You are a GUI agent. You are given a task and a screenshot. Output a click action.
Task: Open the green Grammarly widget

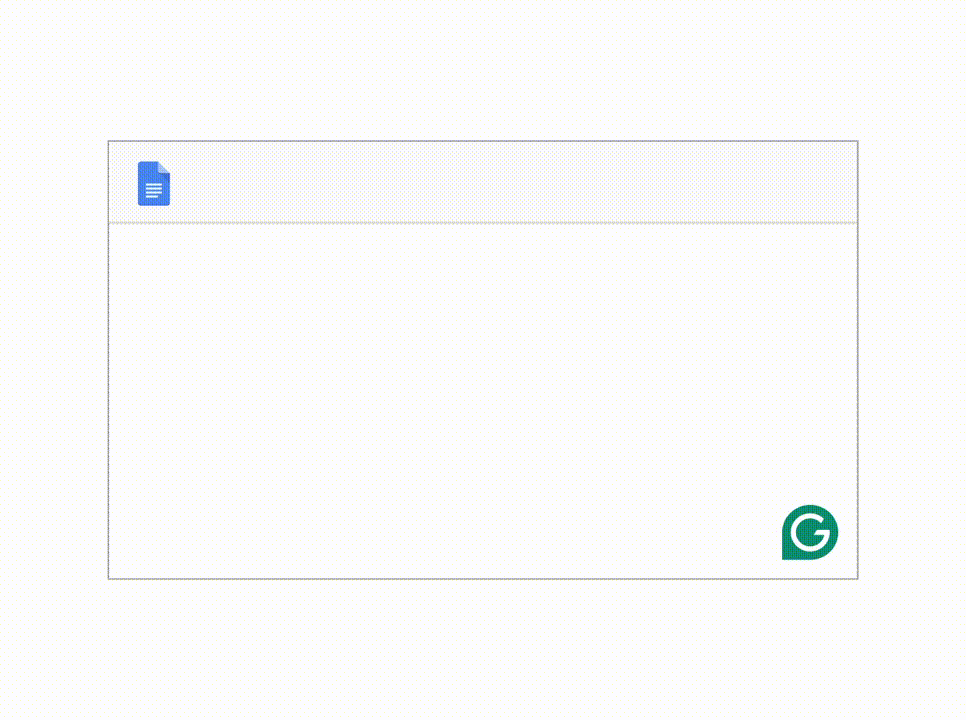pyautogui.click(x=810, y=532)
